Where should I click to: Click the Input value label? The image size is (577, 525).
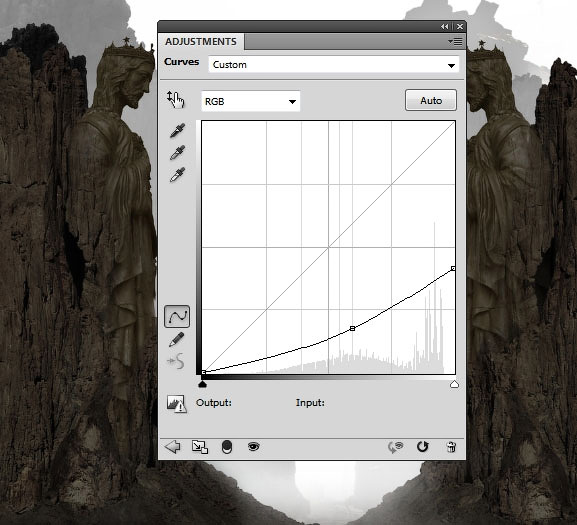[x=310, y=402]
